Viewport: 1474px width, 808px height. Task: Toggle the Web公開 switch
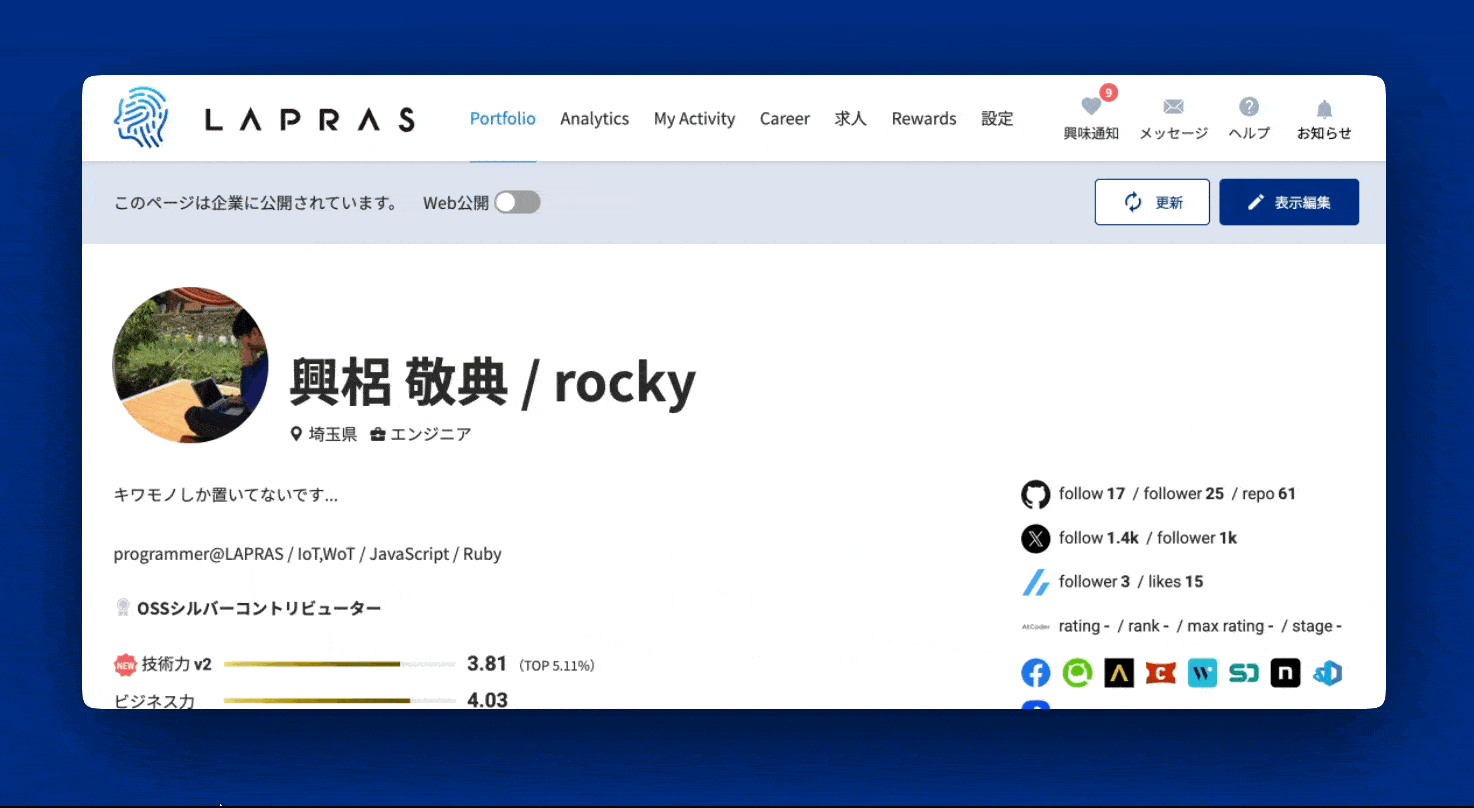518,202
